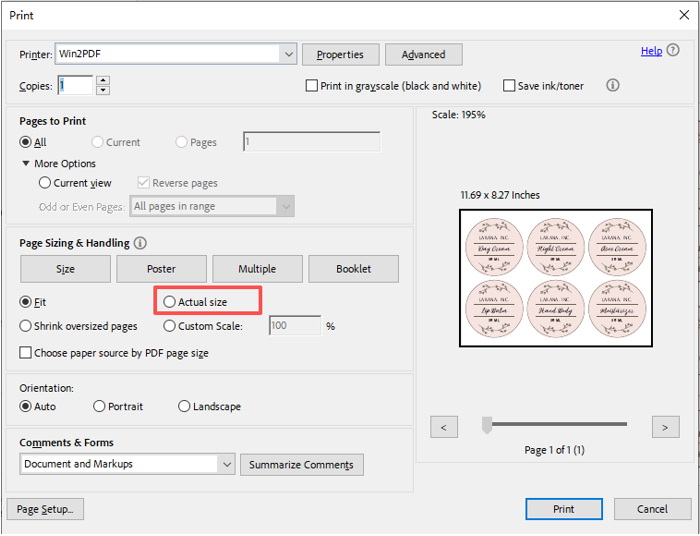Open the Printer dropdown list

288,54
